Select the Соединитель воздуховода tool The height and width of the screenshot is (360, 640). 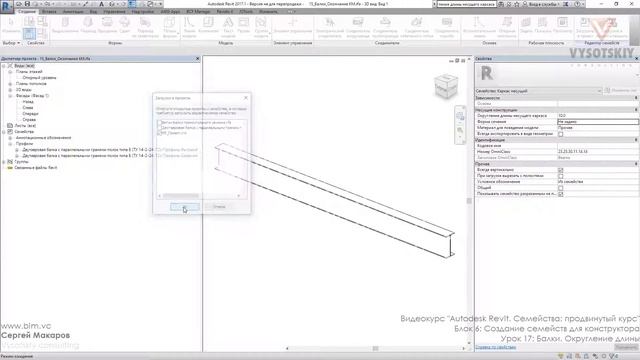click(x=358, y=27)
